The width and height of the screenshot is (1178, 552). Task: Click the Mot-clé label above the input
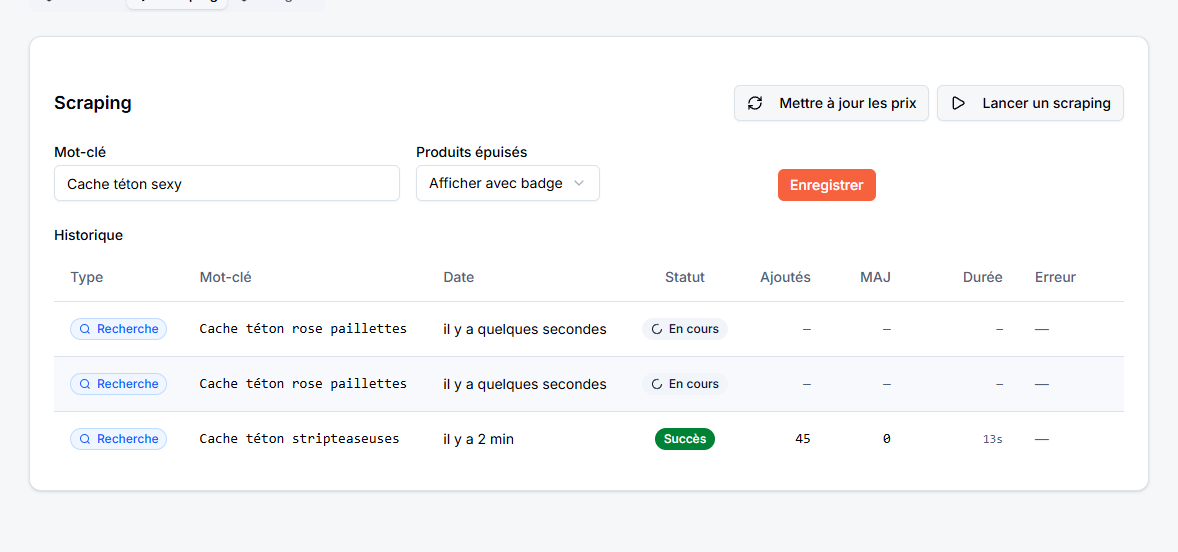80,152
